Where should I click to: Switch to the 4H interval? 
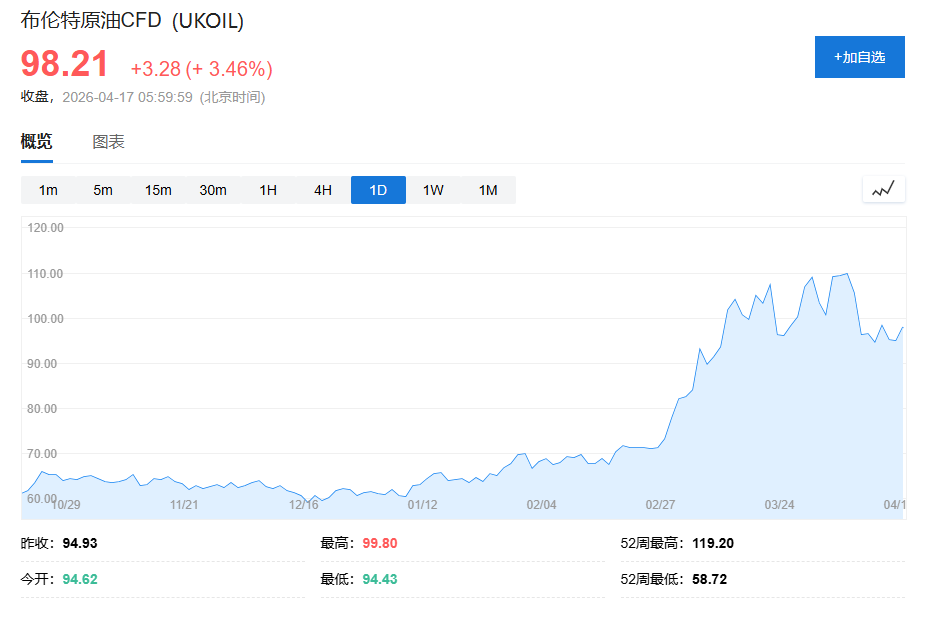(322, 189)
